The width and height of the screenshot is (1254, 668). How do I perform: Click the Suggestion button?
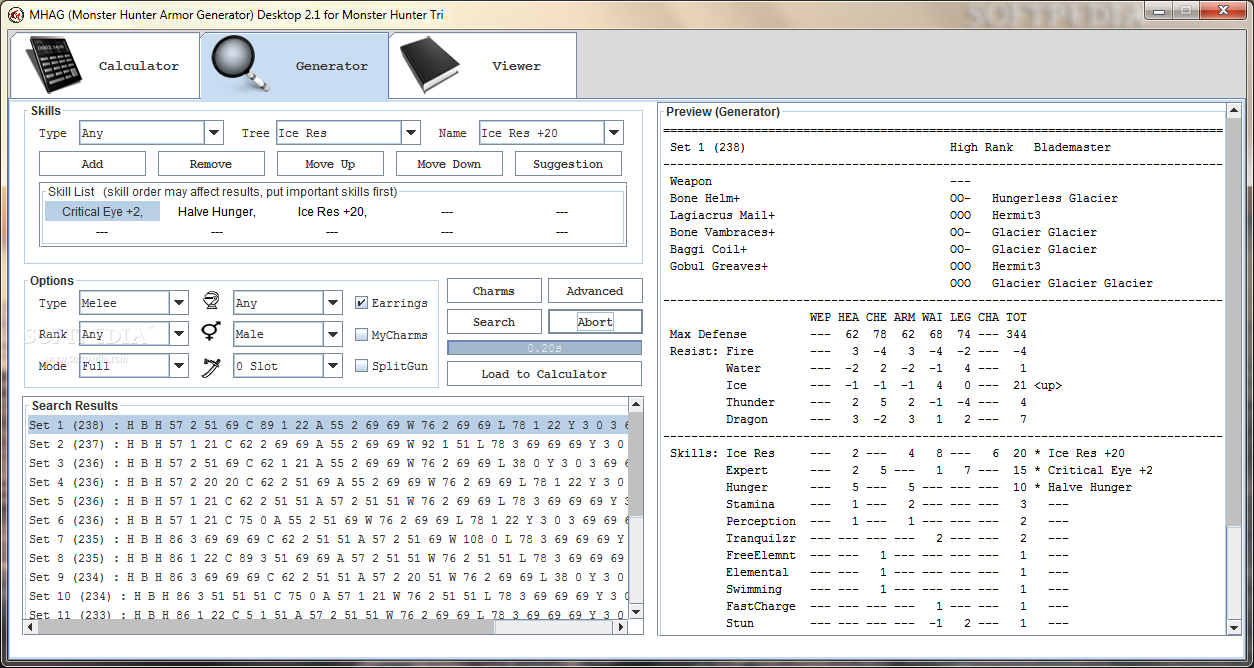[568, 164]
